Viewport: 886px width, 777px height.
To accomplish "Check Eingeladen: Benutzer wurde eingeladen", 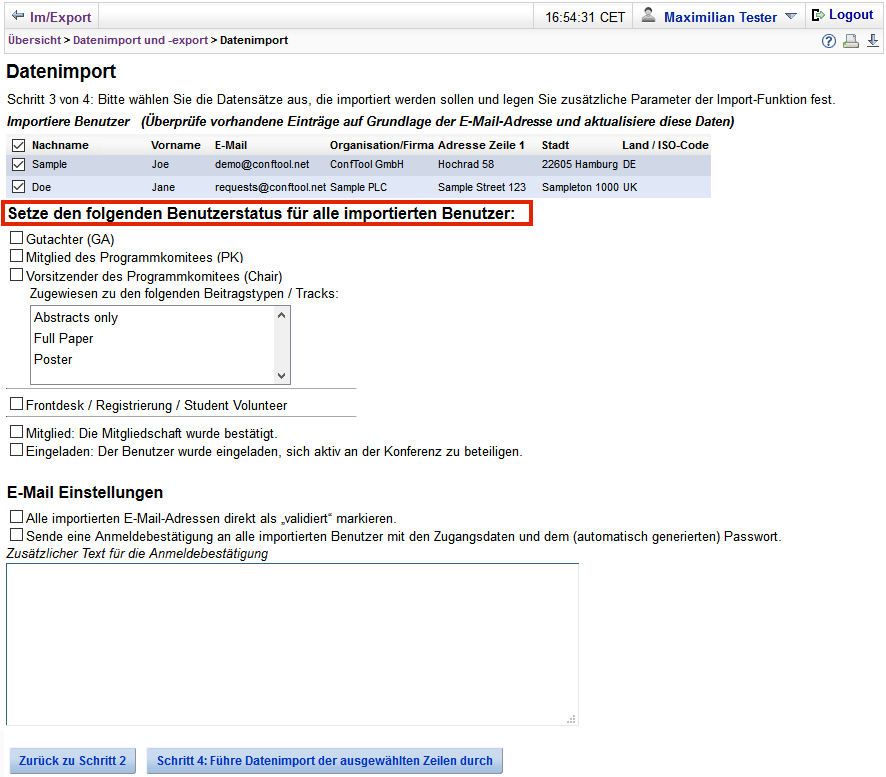I will coord(17,450).
